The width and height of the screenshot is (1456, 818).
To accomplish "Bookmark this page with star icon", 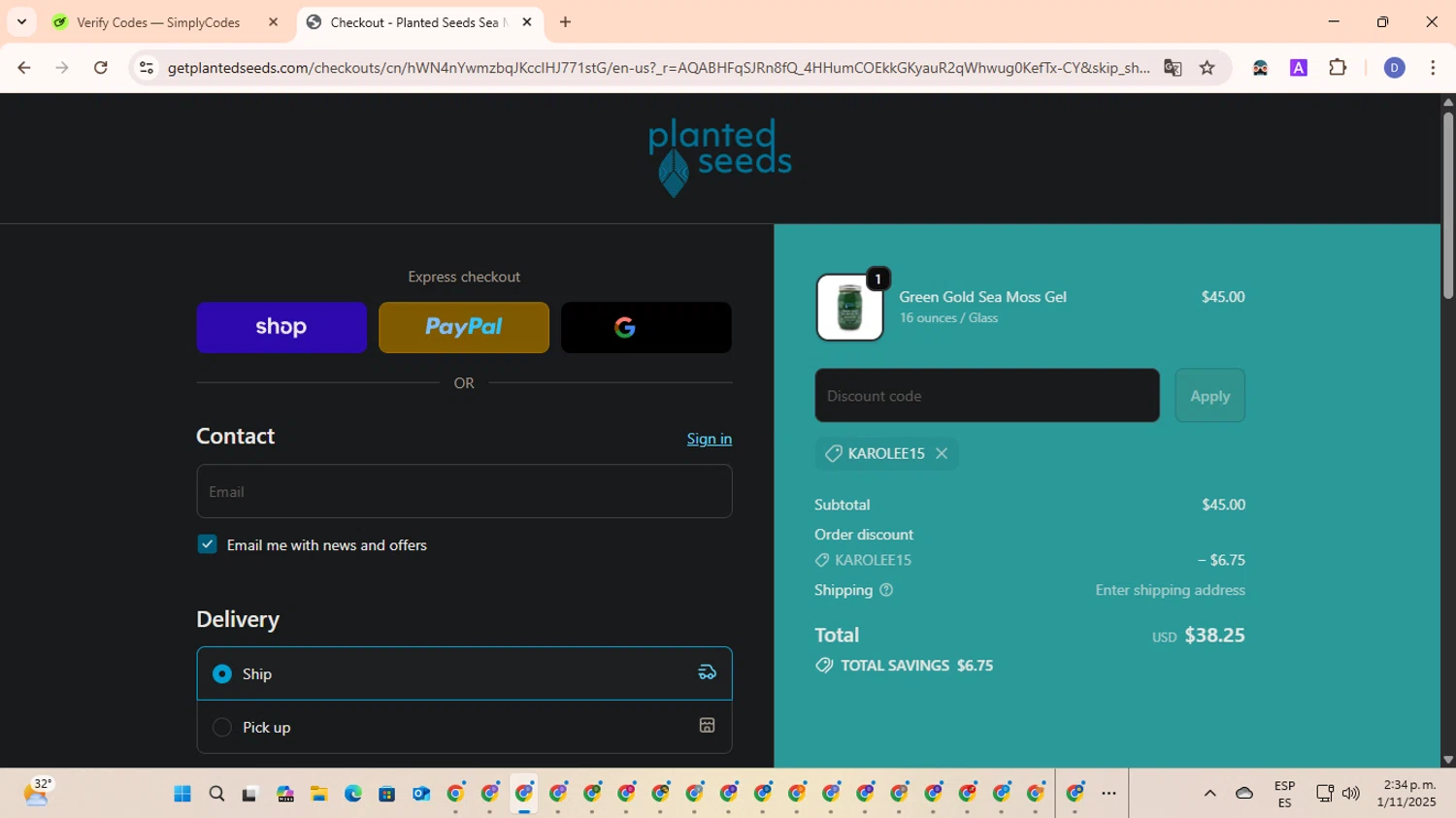I will click(x=1208, y=68).
